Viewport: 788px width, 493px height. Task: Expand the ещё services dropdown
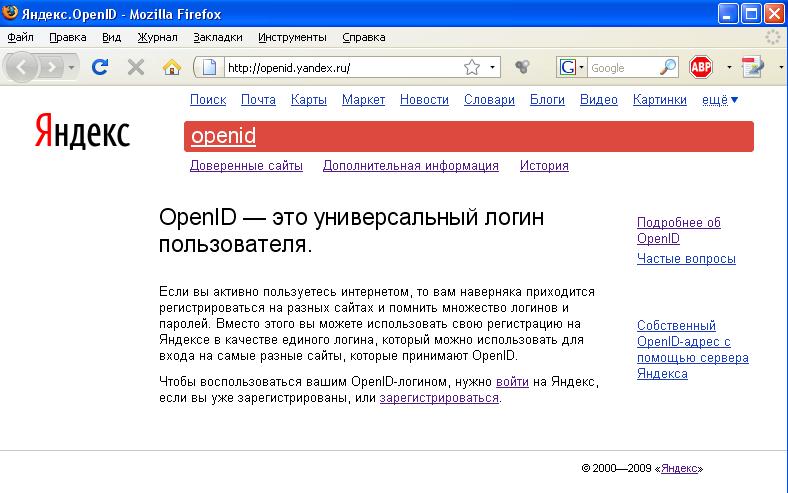click(x=720, y=100)
